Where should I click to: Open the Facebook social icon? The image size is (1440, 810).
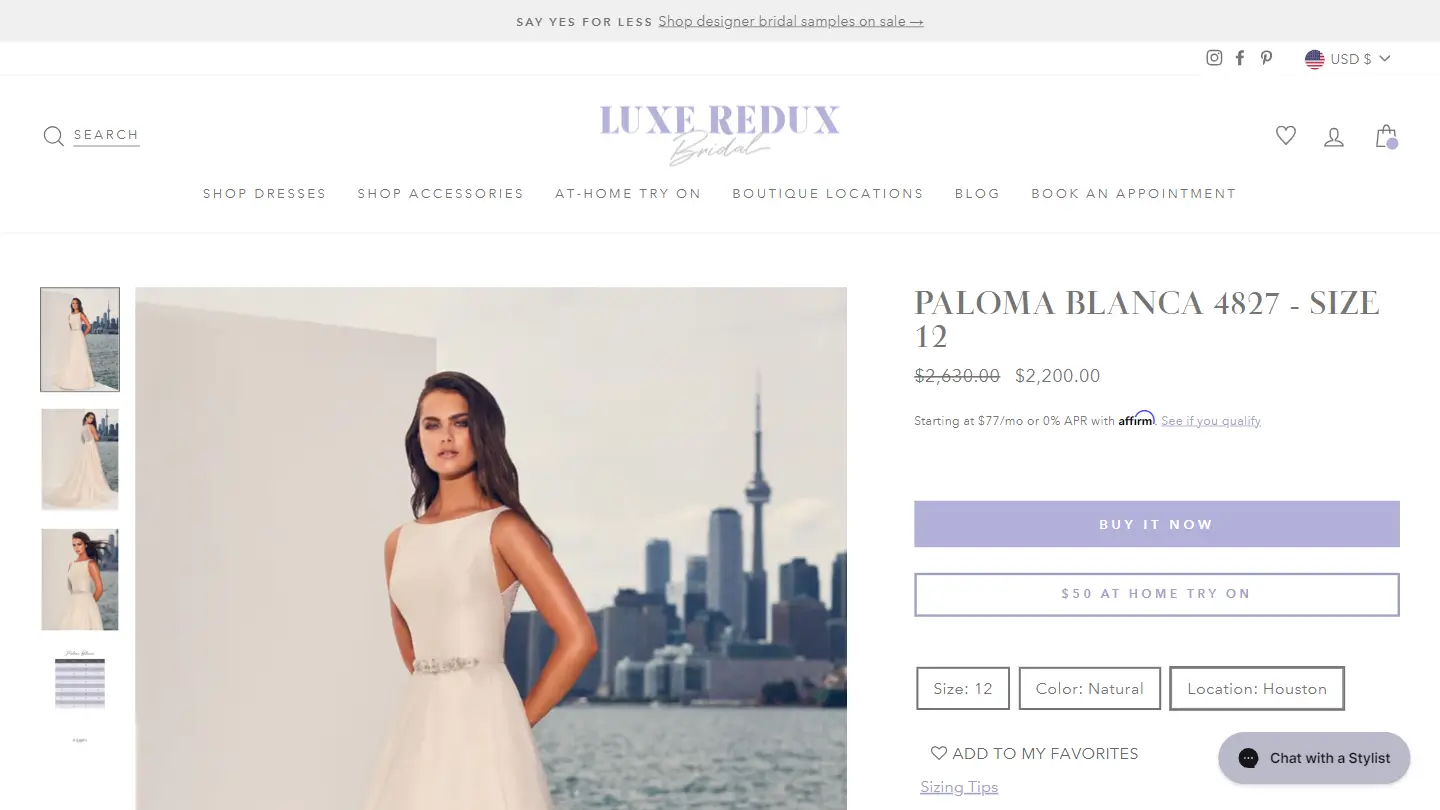click(x=1240, y=58)
